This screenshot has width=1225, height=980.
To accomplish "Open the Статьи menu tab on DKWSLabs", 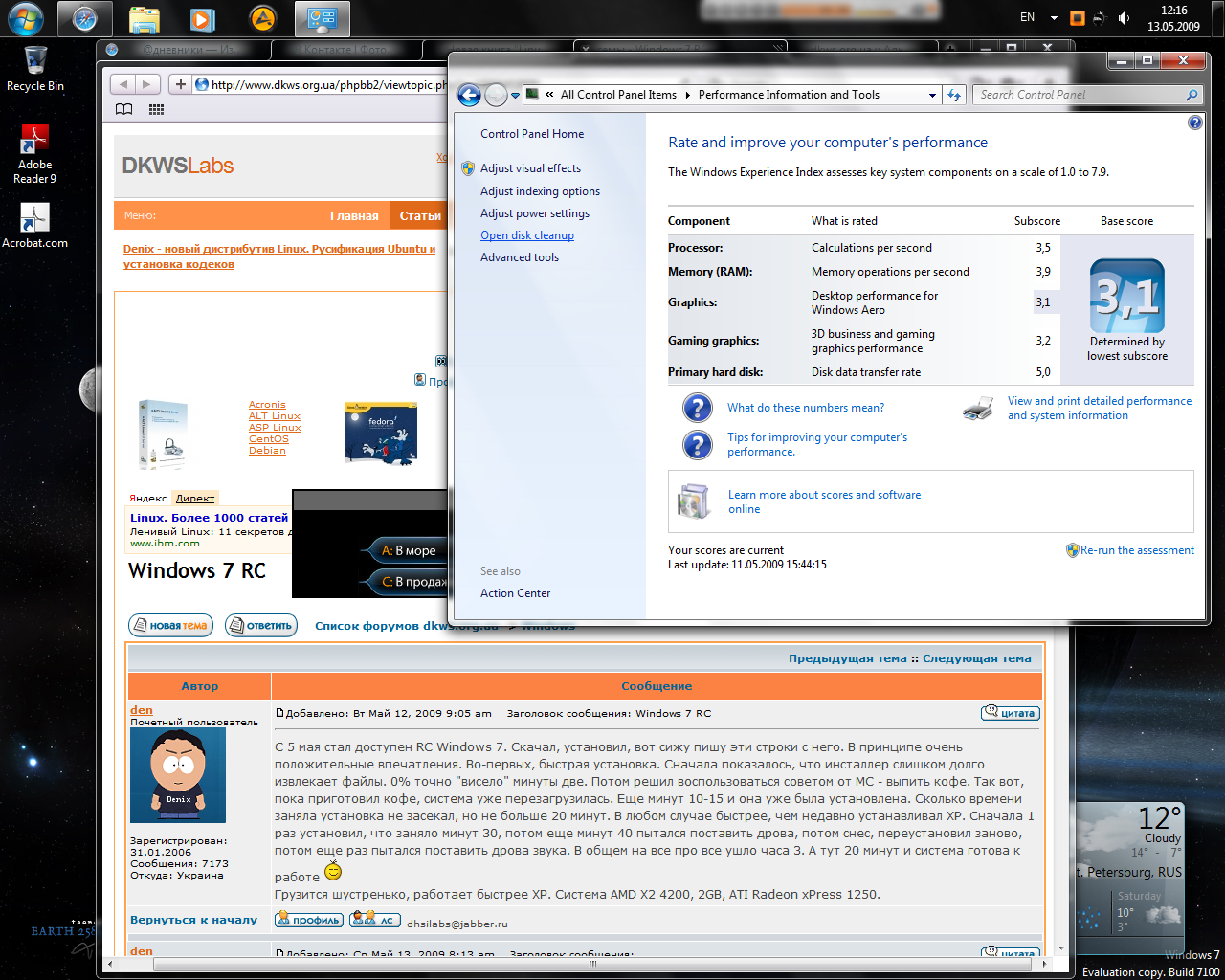I will 420,216.
